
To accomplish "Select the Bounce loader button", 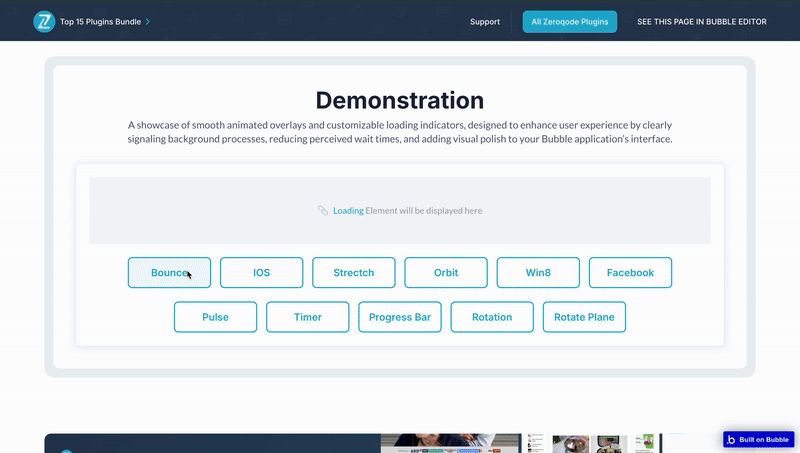I will [x=169, y=272].
